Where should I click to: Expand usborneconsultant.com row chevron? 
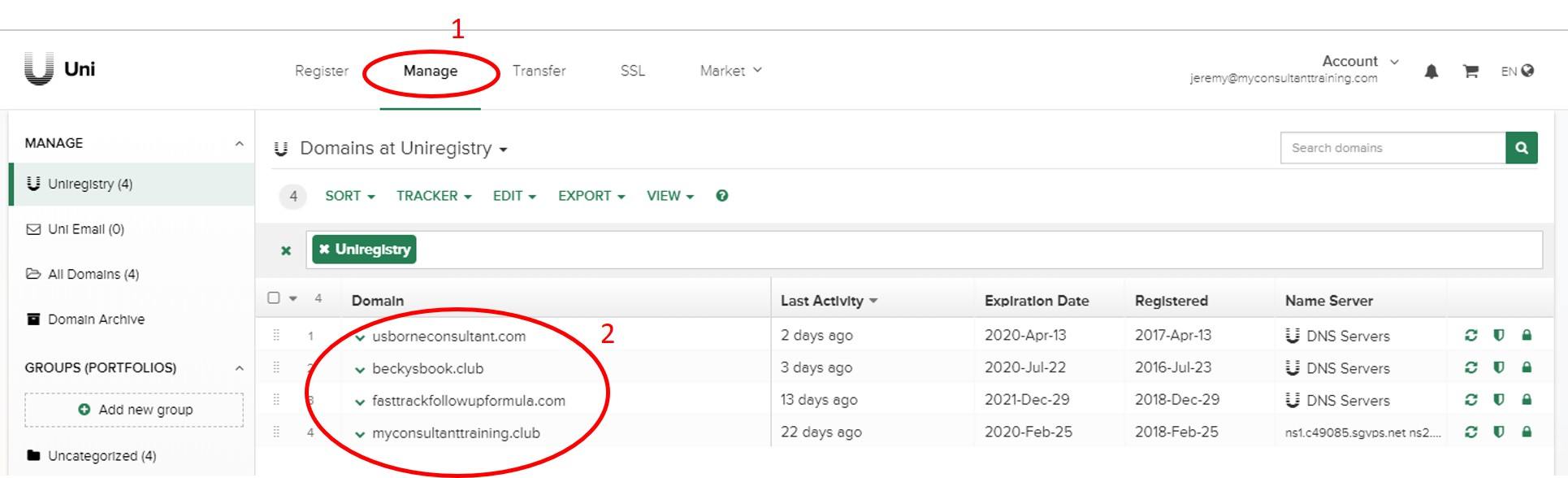pyautogui.click(x=360, y=337)
